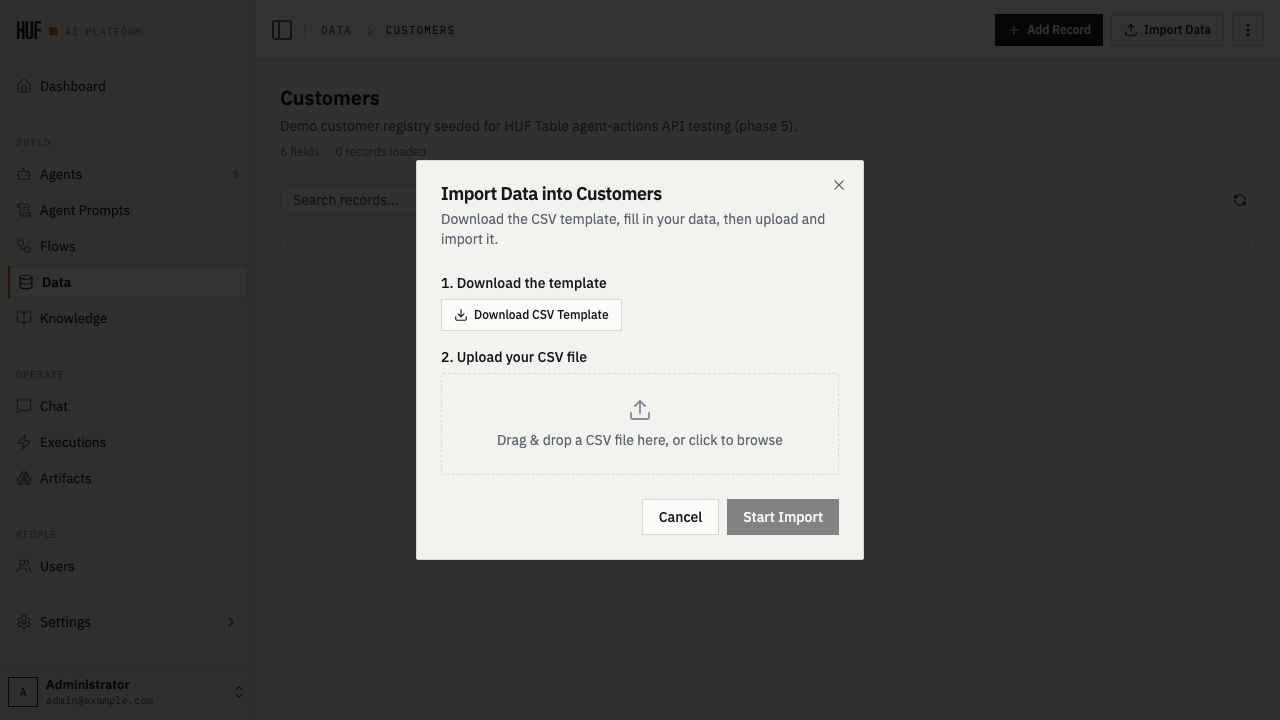Click the Knowledge book icon

pyautogui.click(x=24, y=318)
